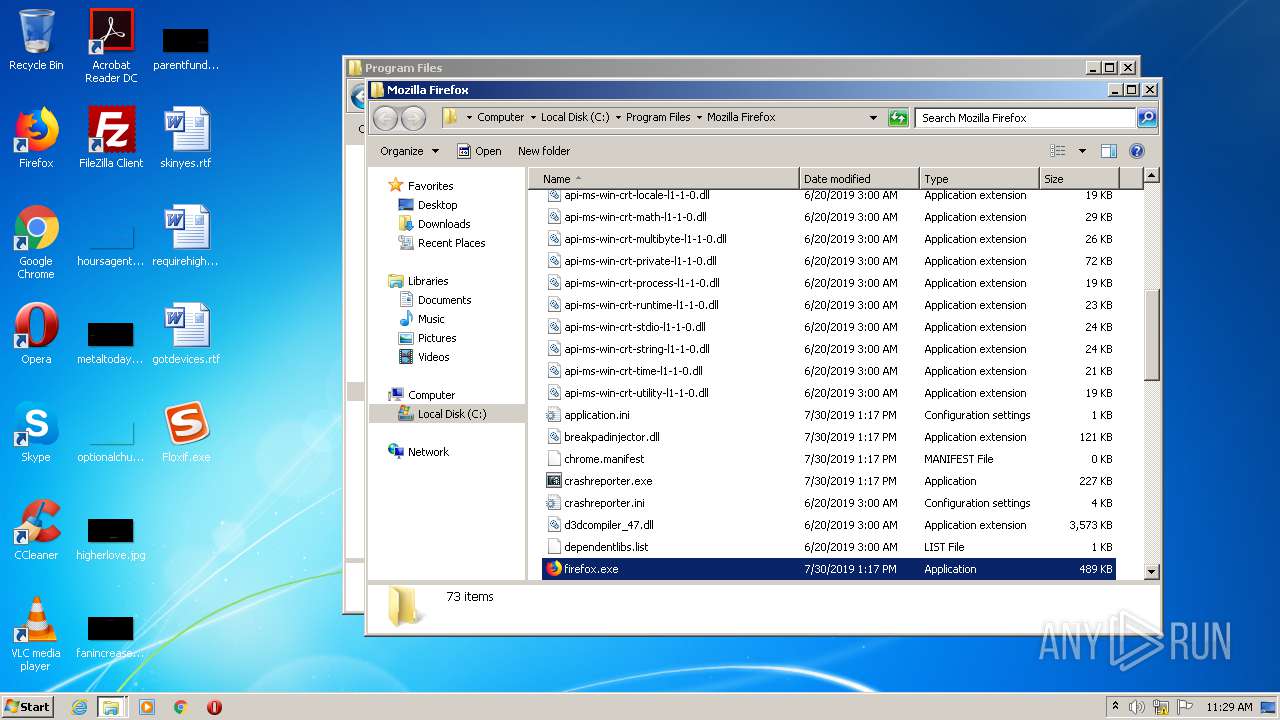Launch Acrobat Reader DC from the desktop
The width and height of the screenshot is (1280, 720).
pyautogui.click(x=111, y=46)
